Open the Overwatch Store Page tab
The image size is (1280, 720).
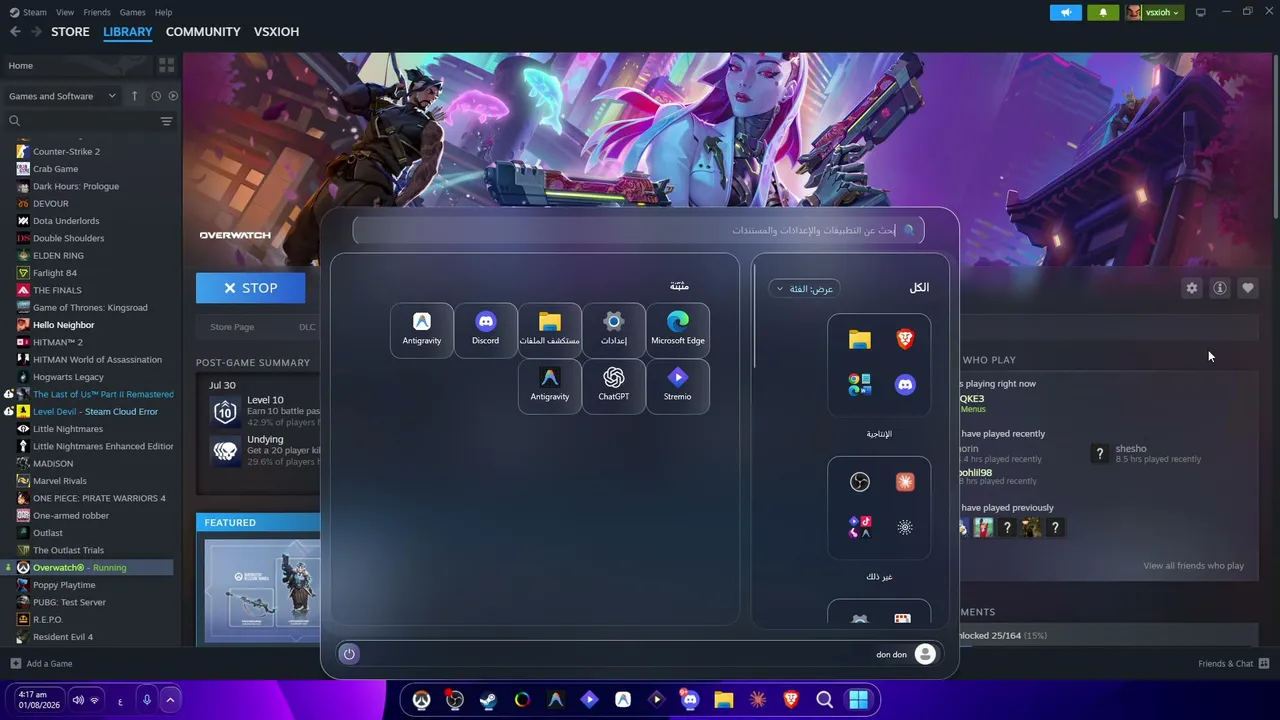coord(232,327)
